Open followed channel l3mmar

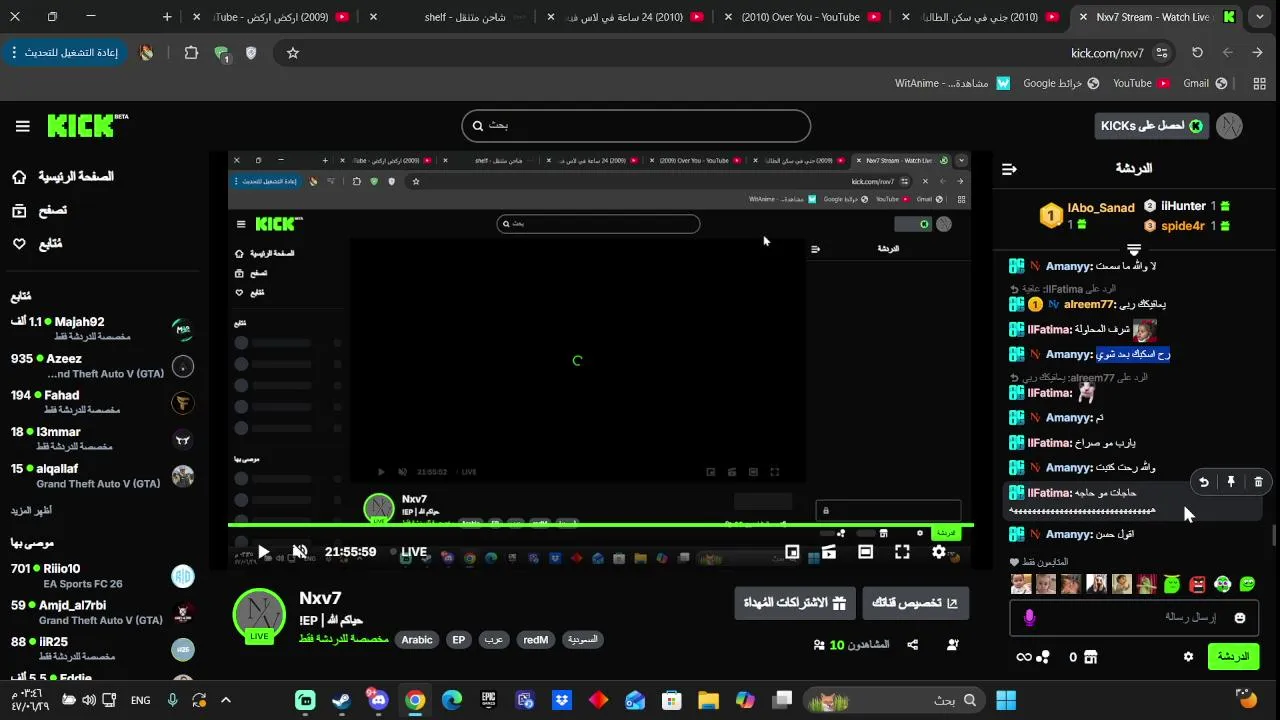tap(100, 439)
